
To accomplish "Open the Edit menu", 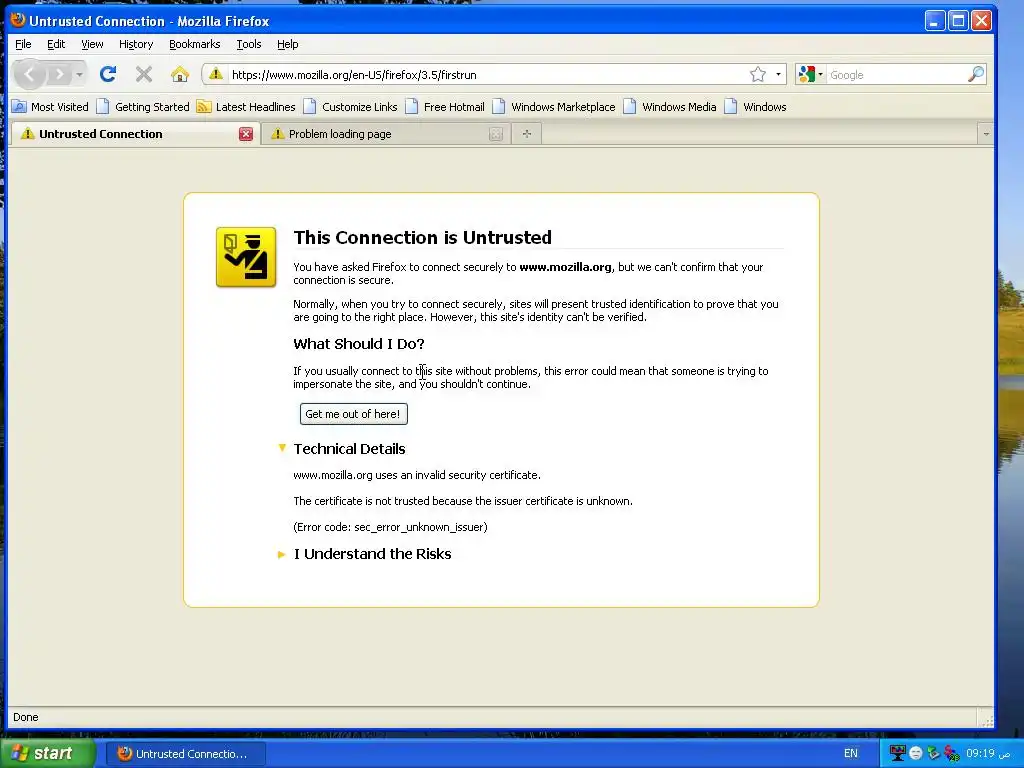I will click(x=56, y=44).
